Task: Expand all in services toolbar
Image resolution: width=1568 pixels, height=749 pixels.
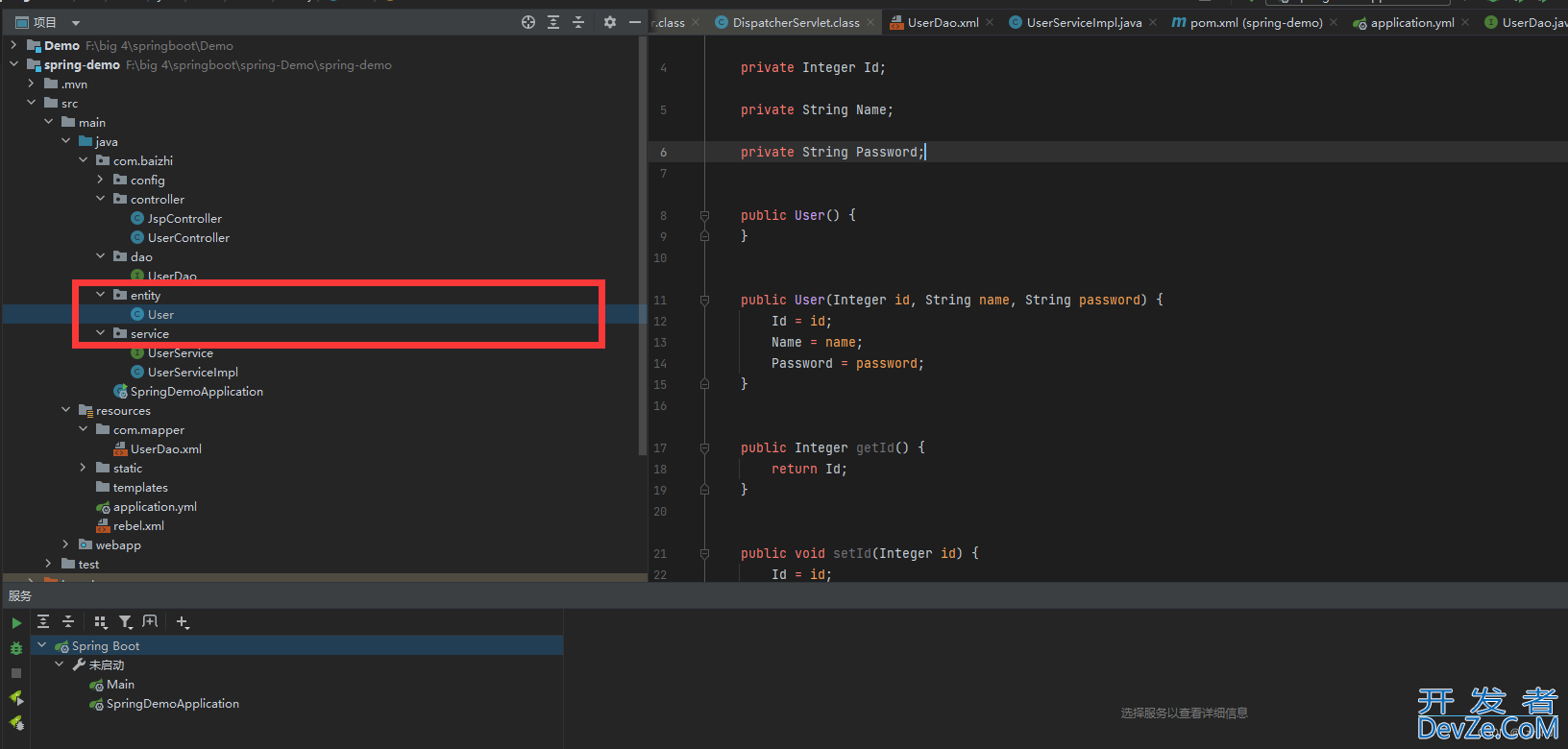Action: 43,622
